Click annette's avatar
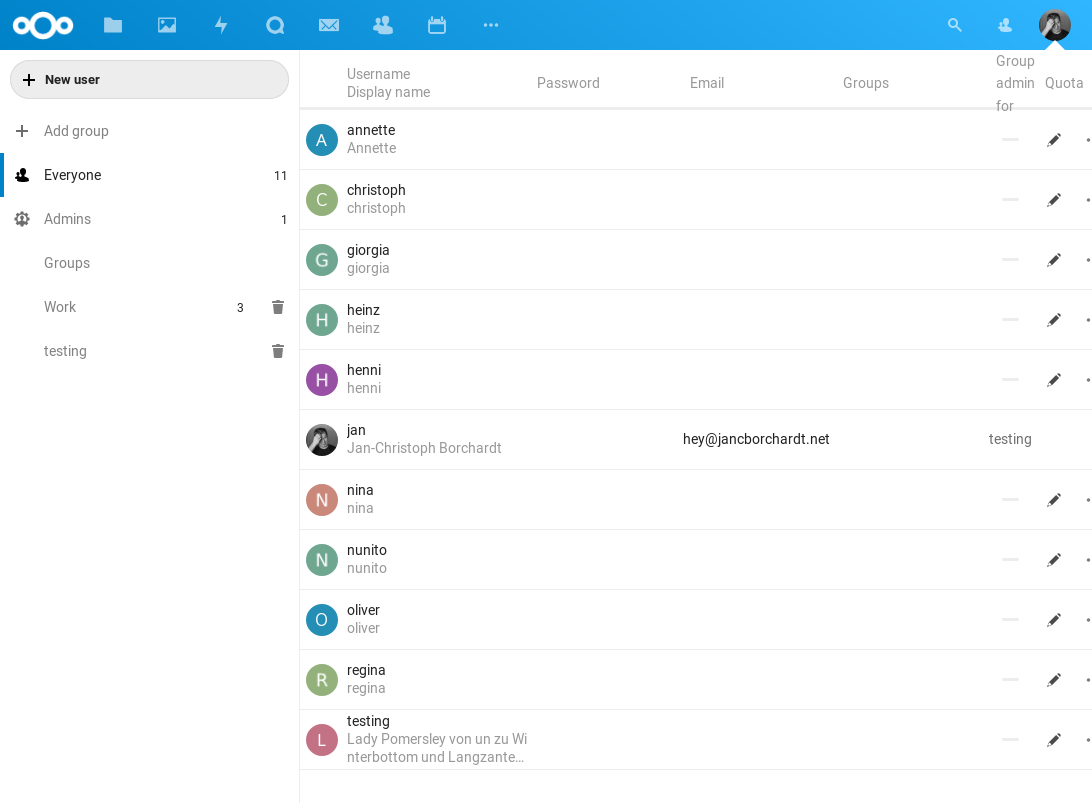1092x803 pixels. click(322, 140)
